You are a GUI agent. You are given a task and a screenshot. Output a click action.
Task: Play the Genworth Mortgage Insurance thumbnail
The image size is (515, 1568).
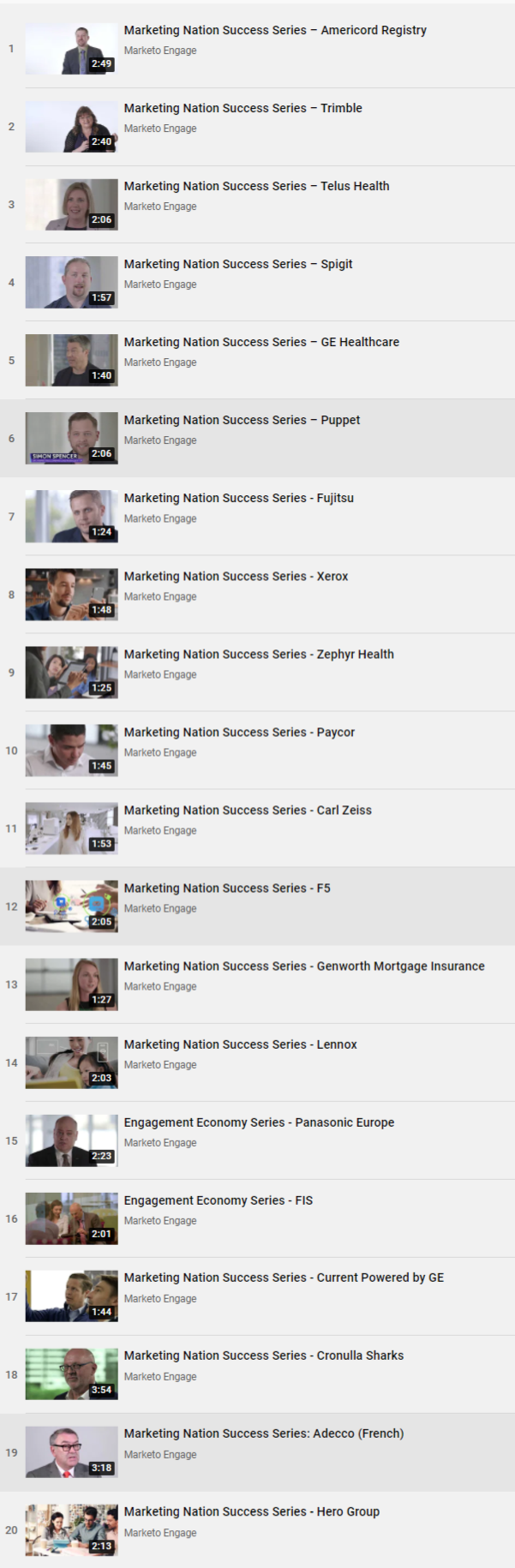coord(71,984)
